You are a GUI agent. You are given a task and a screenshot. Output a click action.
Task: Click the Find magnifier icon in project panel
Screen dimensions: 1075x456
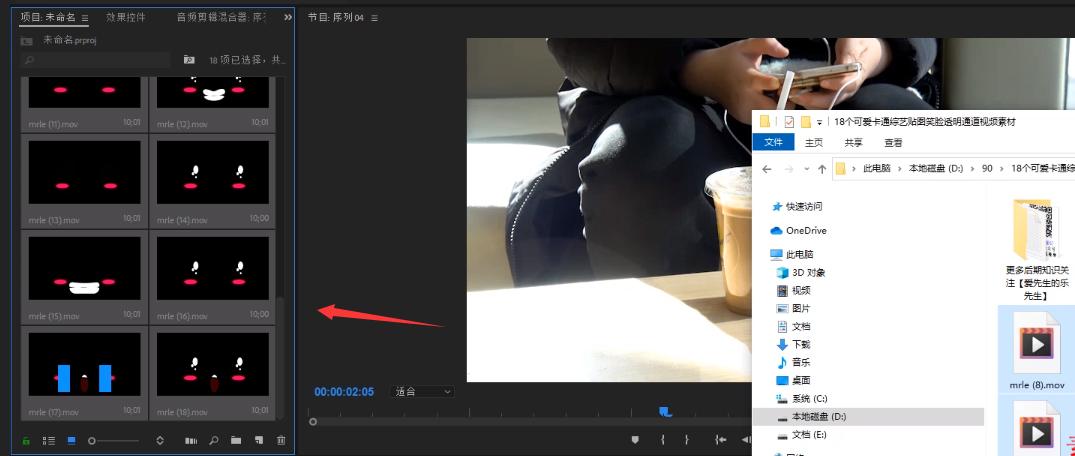(x=214, y=440)
